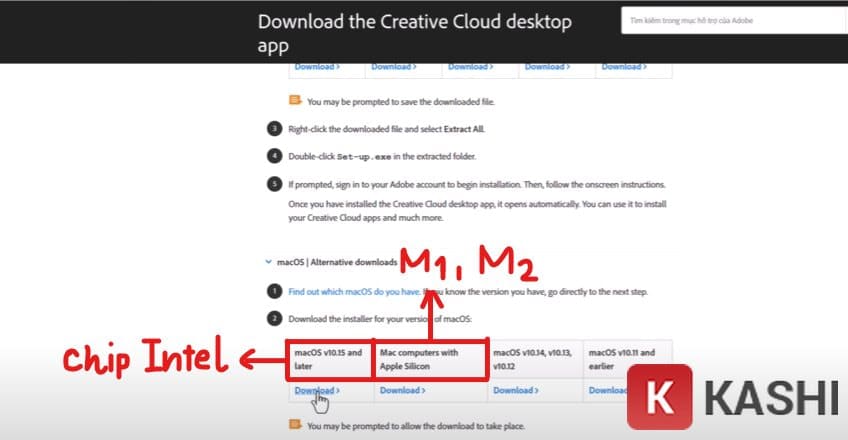Click the 'If prompted, sign in' step text

[477, 185]
